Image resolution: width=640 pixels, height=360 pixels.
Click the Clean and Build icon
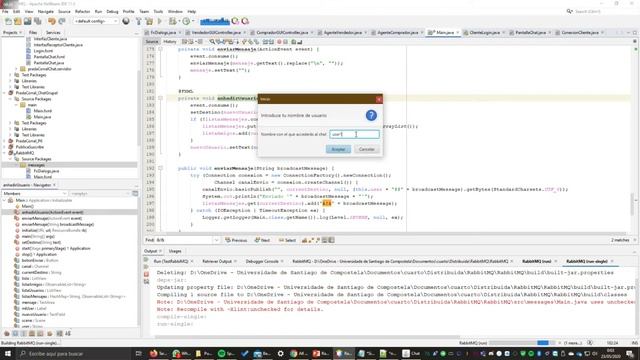[149, 21]
